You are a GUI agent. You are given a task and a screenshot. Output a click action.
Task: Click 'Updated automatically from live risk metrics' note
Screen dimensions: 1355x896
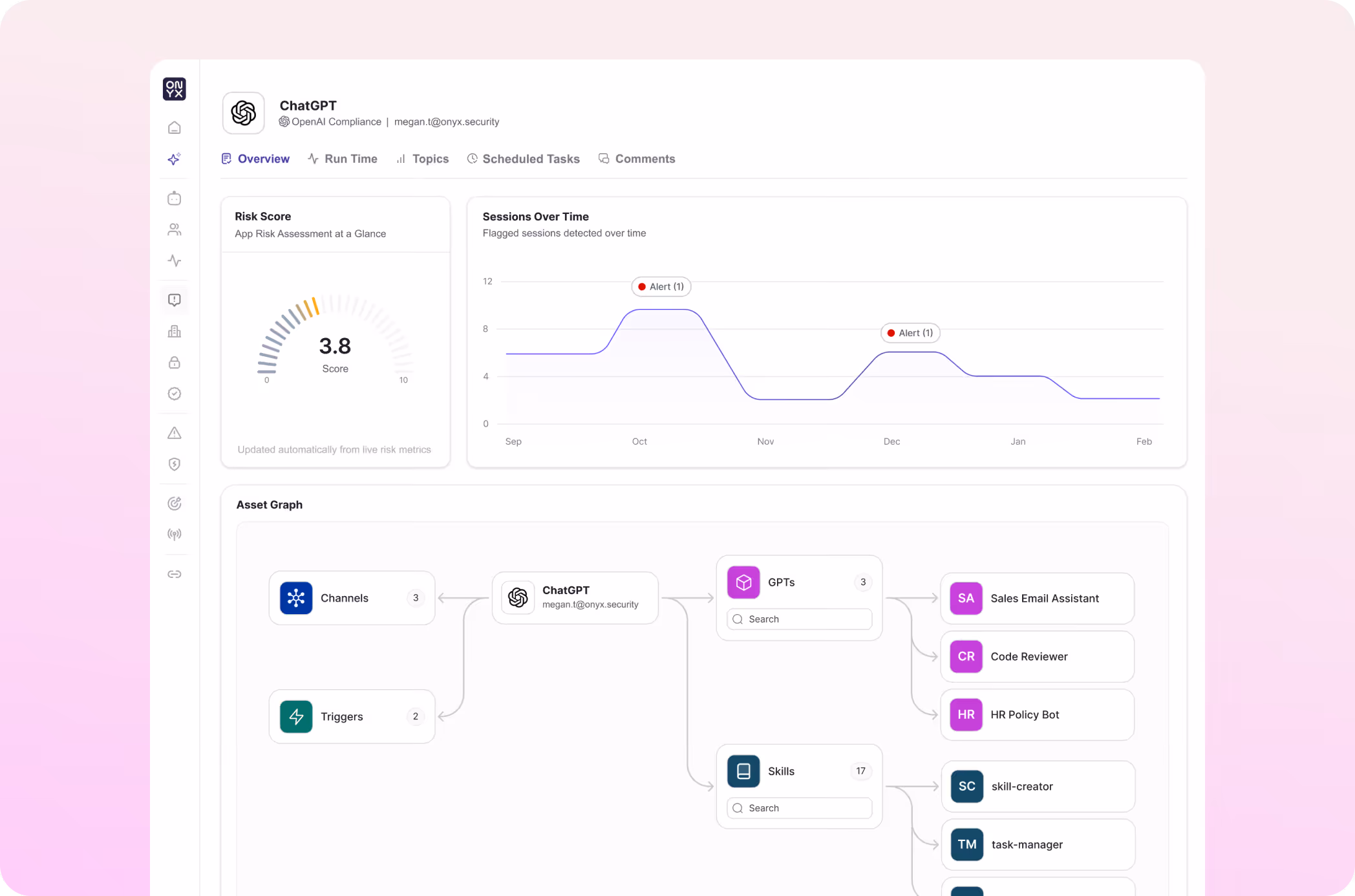334,450
